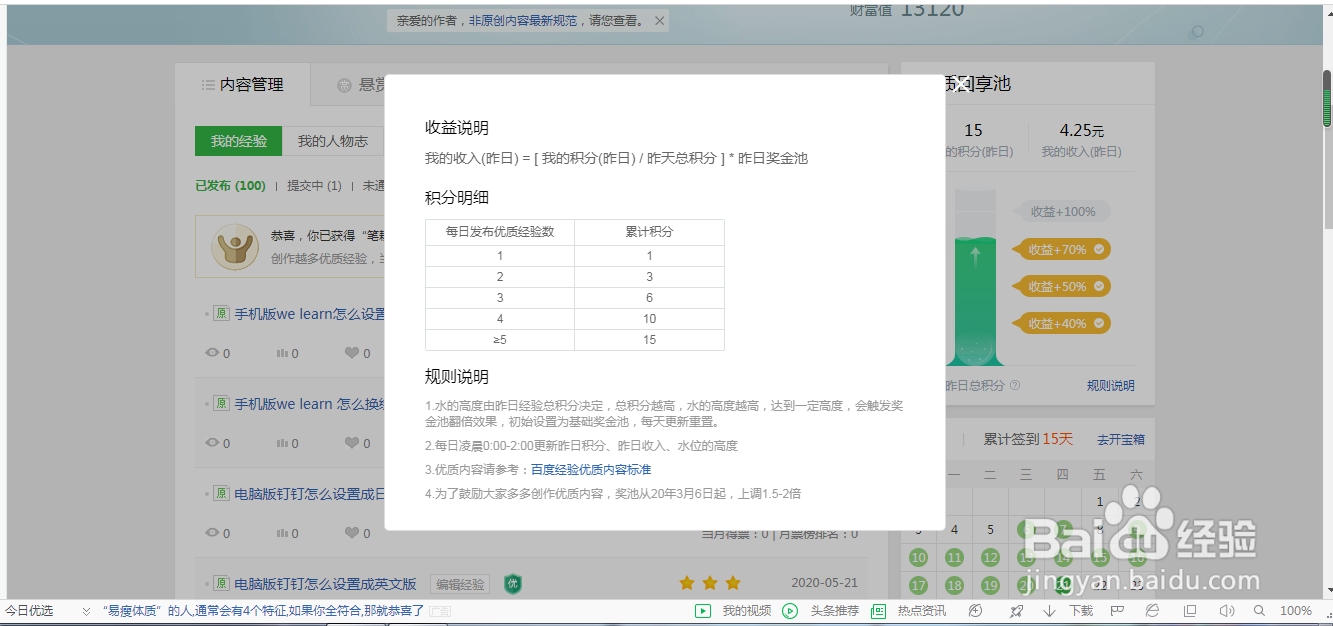
Task: Click the 优 quality badge beside 编辑经验
Action: (x=513, y=583)
